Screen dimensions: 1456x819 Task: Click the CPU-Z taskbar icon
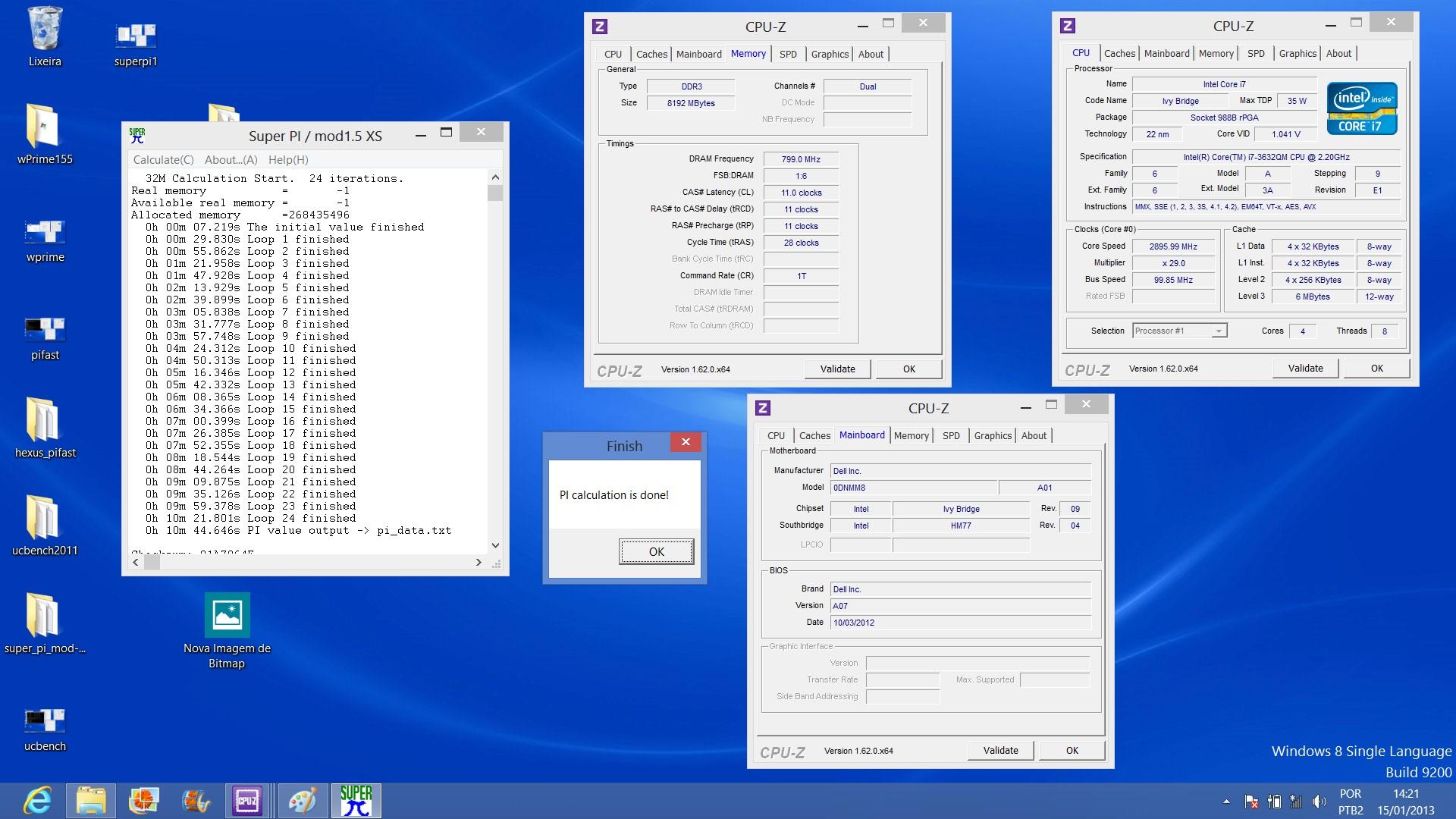click(x=247, y=801)
